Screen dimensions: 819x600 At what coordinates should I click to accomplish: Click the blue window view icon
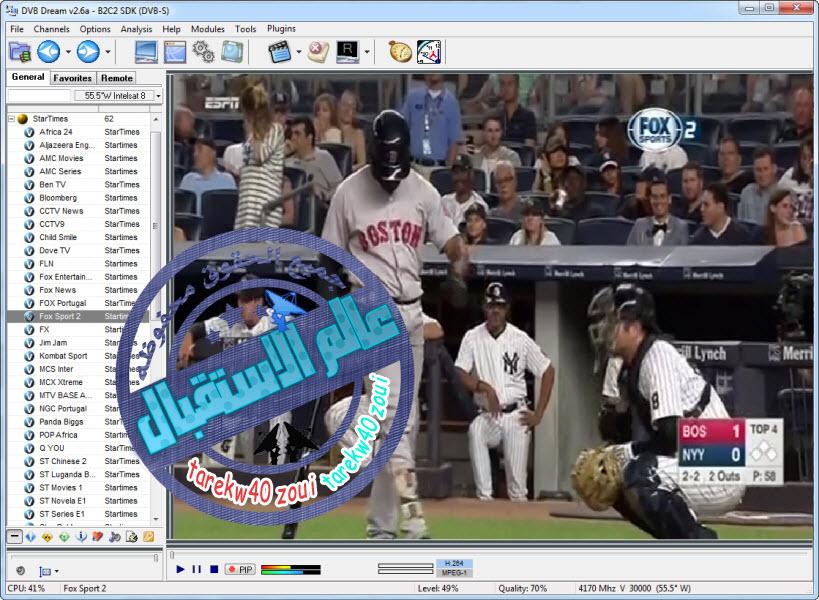pos(175,52)
